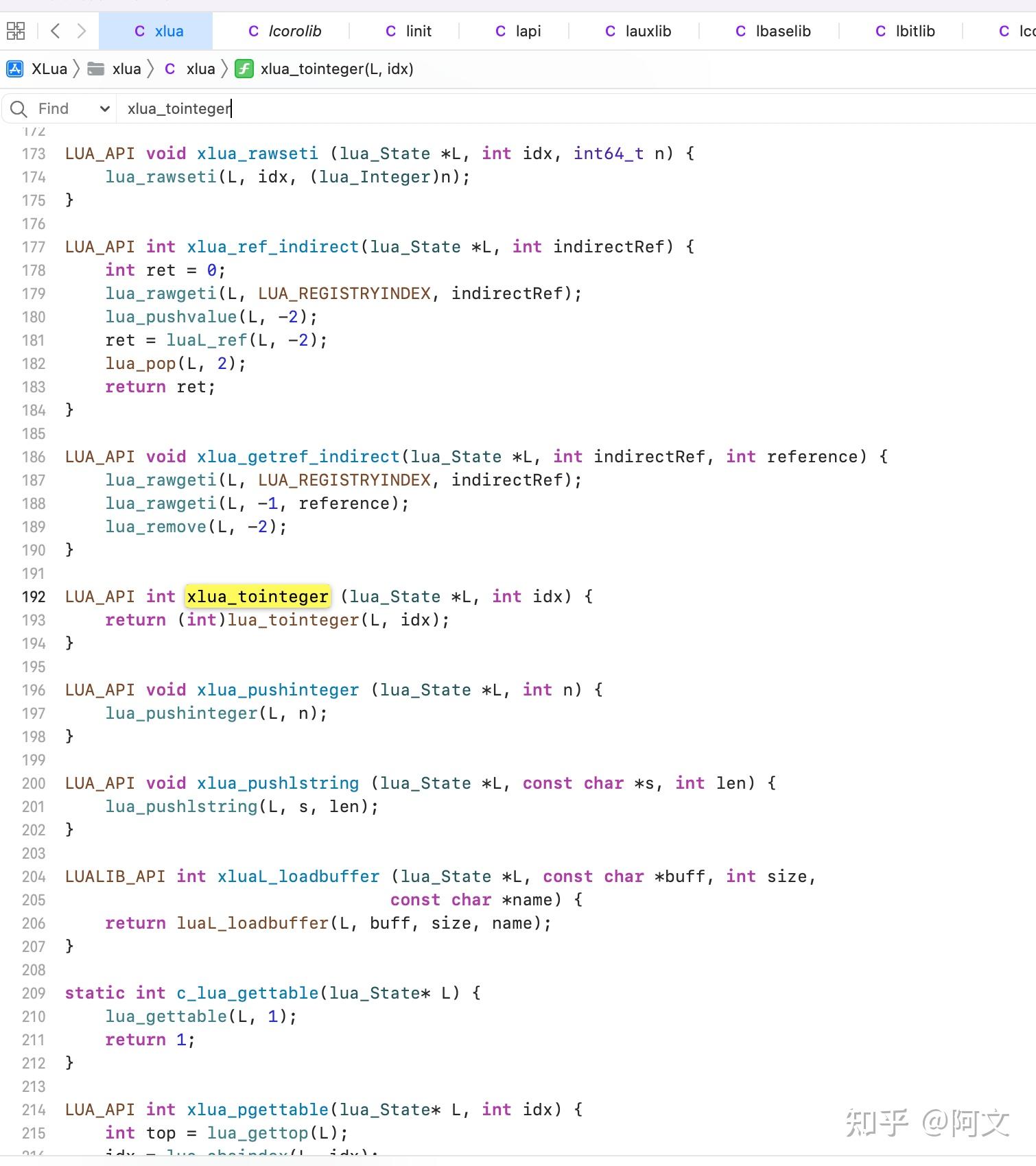Viewport: 1036px width, 1166px height.
Task: Switch to the lapi tab
Action: [x=518, y=31]
